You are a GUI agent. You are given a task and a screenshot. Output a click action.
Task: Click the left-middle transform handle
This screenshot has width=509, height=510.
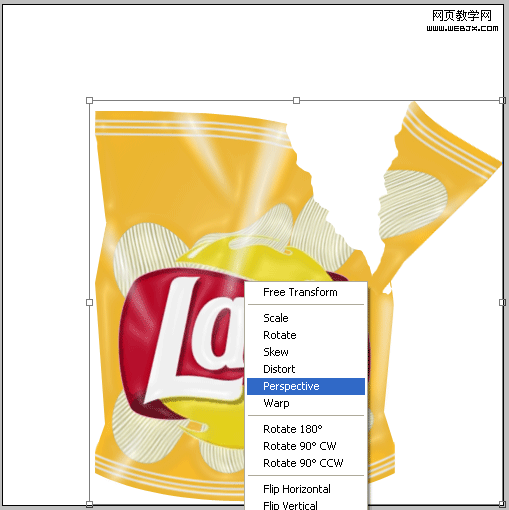[89, 302]
